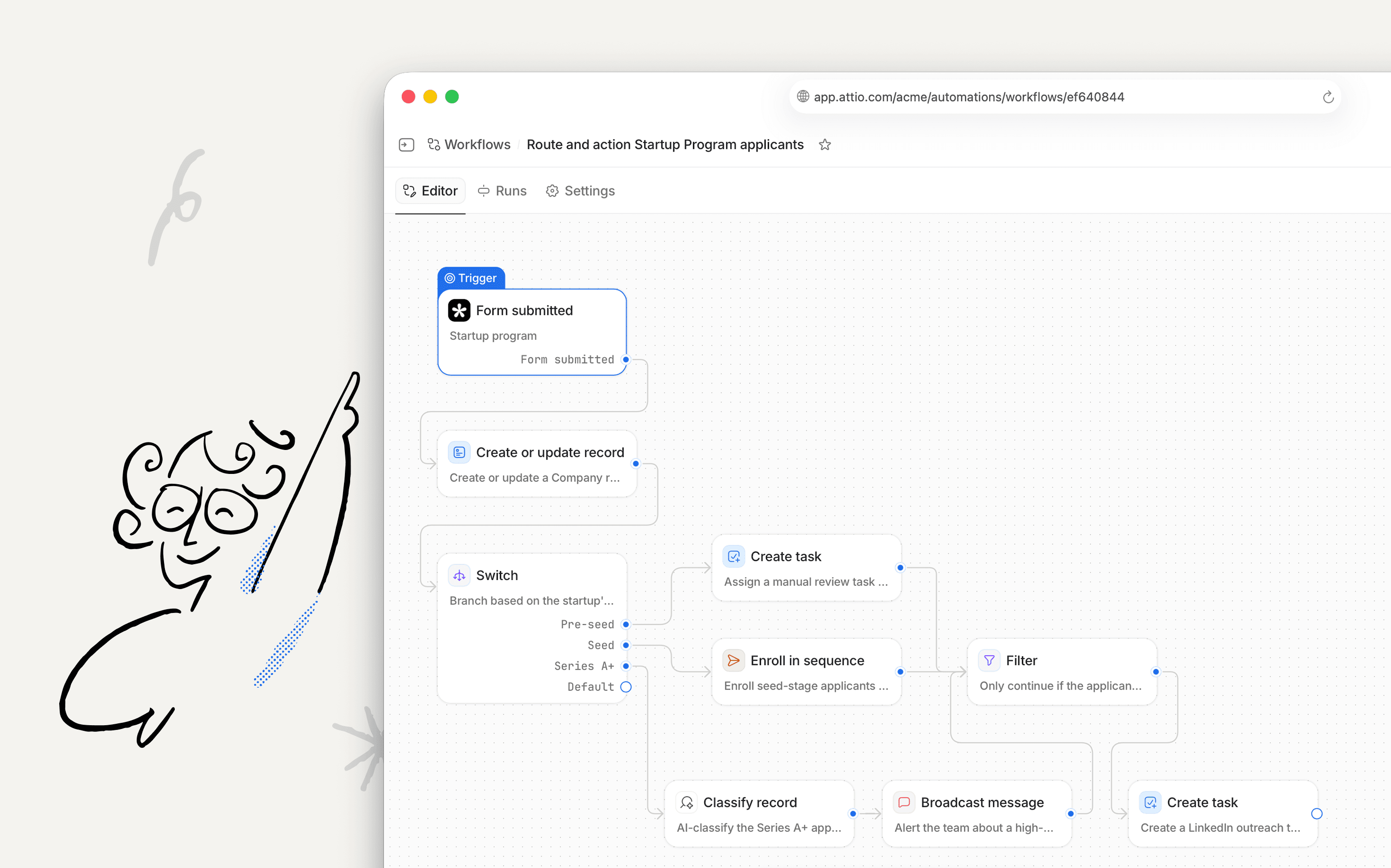Click 'AI-classify the Series A+ app...' description

[758, 827]
